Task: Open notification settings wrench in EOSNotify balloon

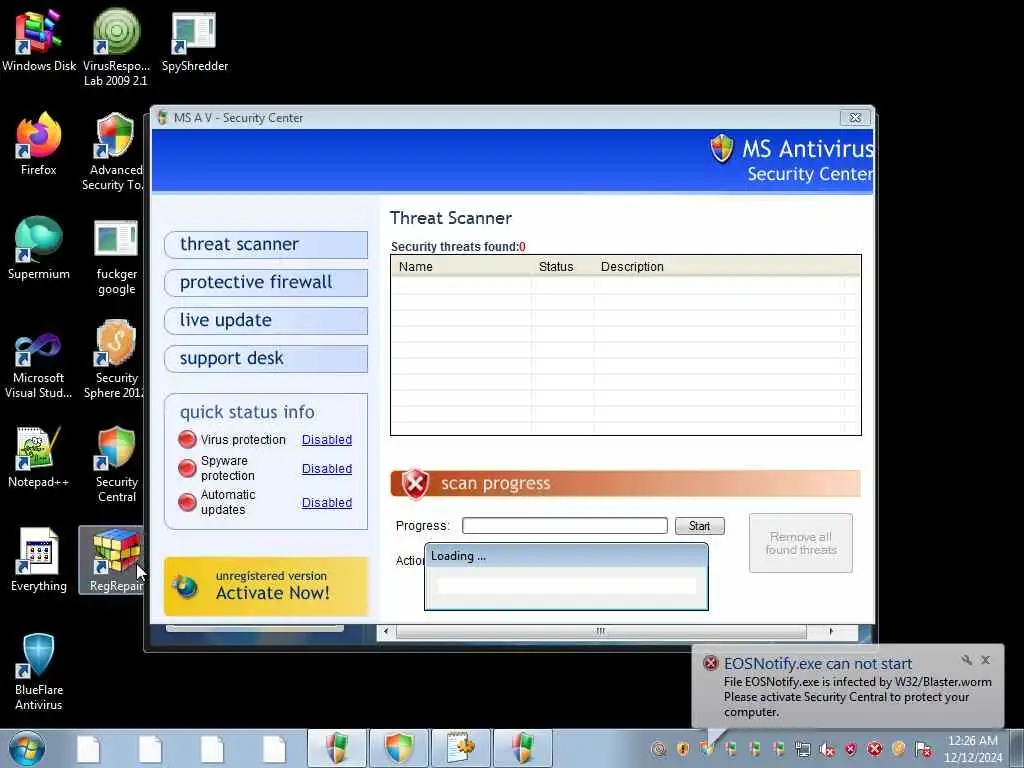Action: point(967,660)
